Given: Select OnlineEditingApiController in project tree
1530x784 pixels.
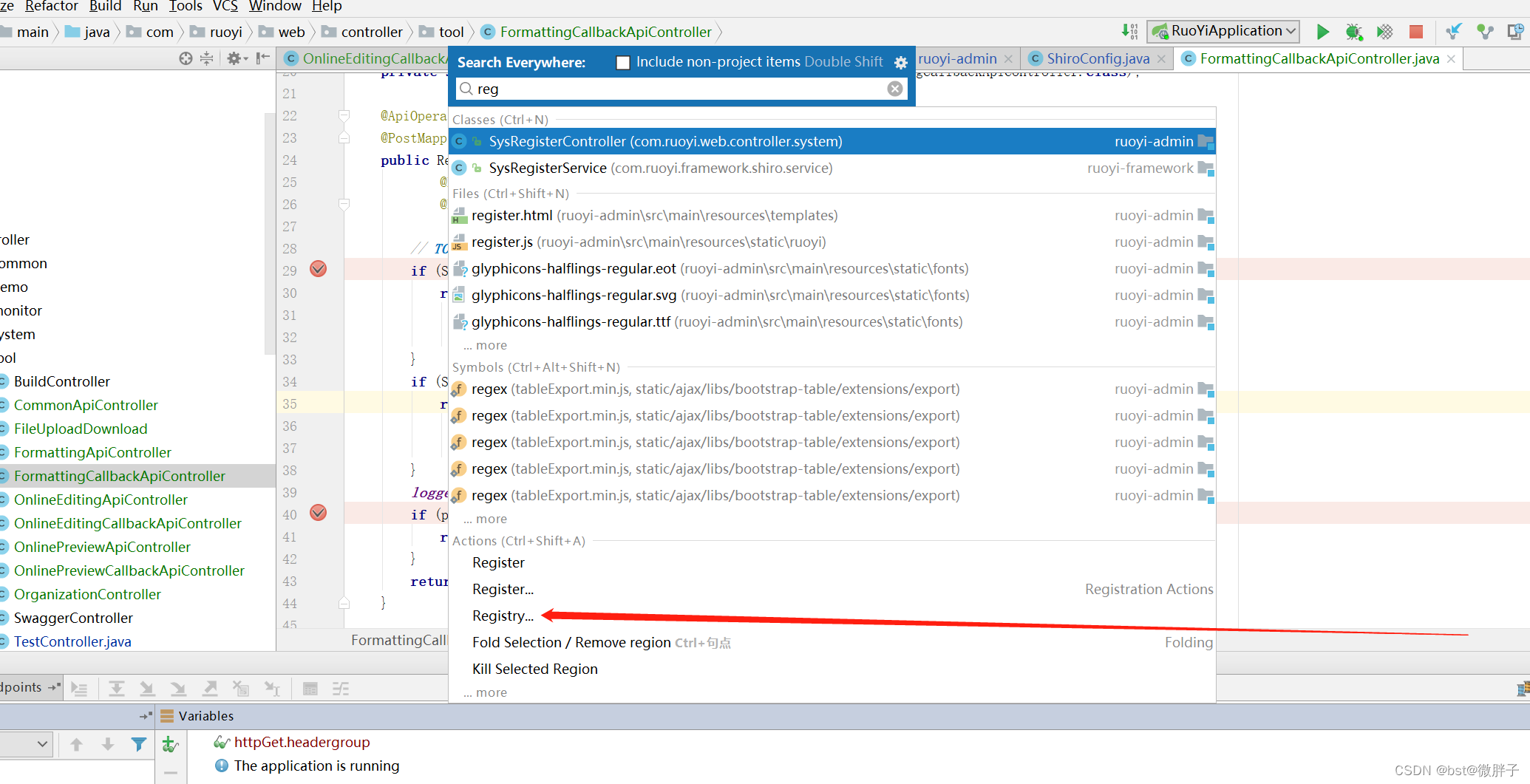Looking at the screenshot, I should pyautogui.click(x=101, y=500).
